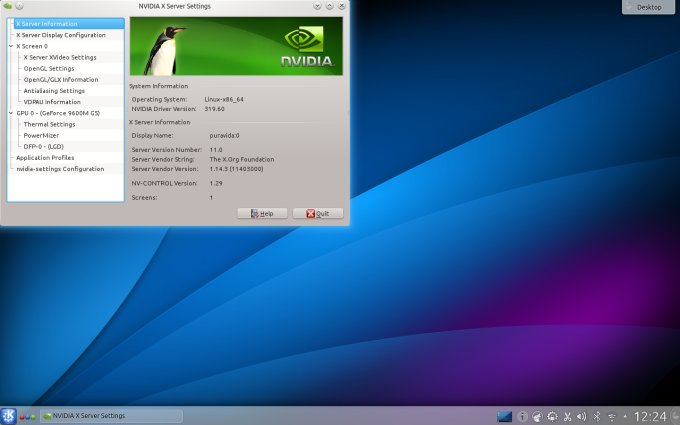Click Server Vendor Version 1.14.3 value

(x=236, y=169)
